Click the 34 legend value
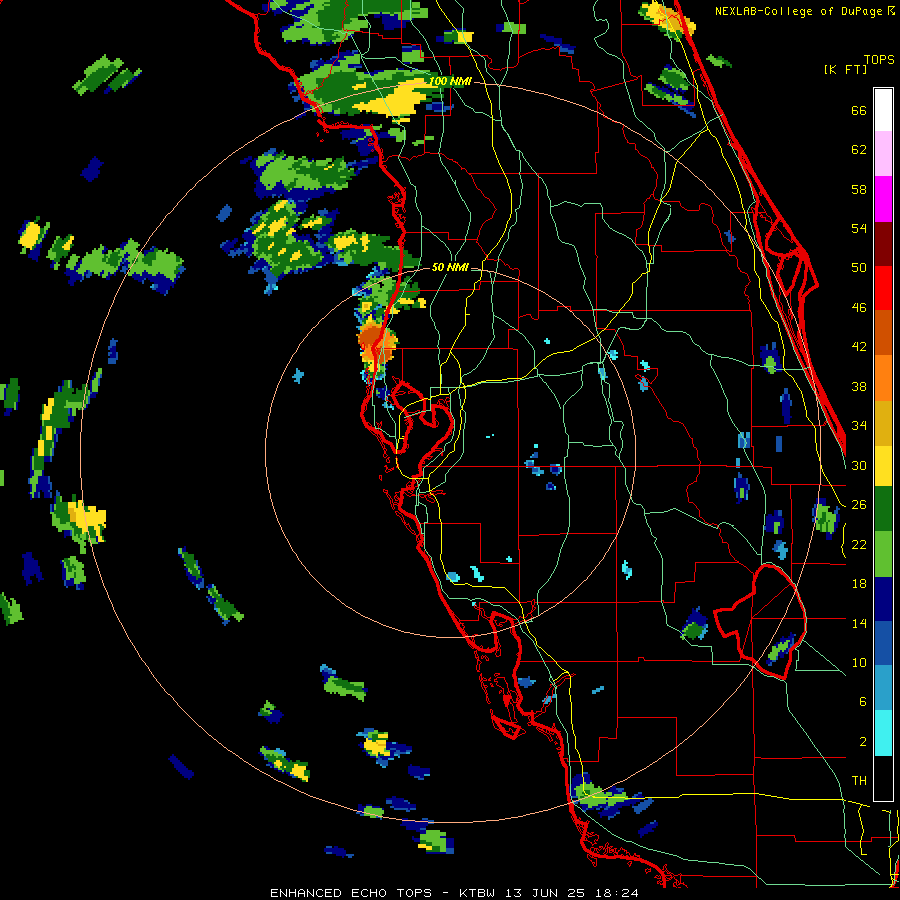 [x=859, y=425]
